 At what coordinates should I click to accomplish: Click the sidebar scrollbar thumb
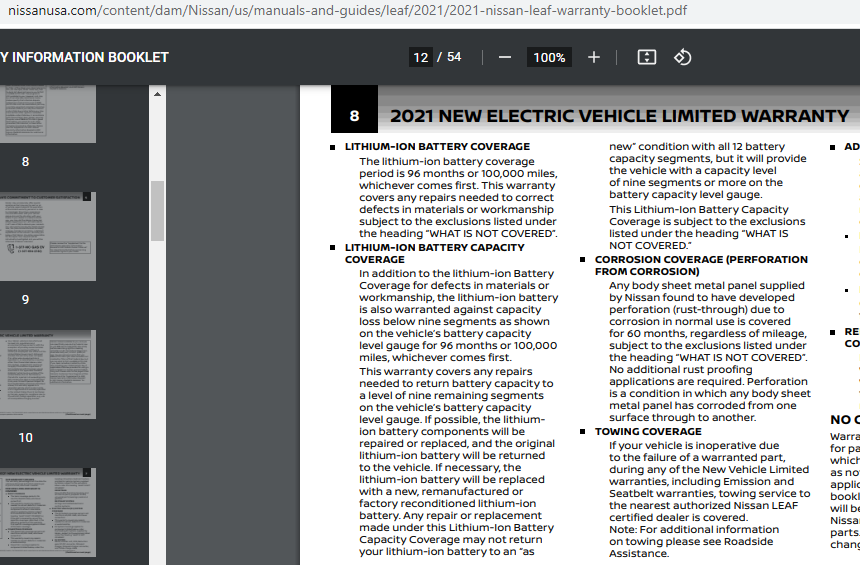[x=157, y=210]
